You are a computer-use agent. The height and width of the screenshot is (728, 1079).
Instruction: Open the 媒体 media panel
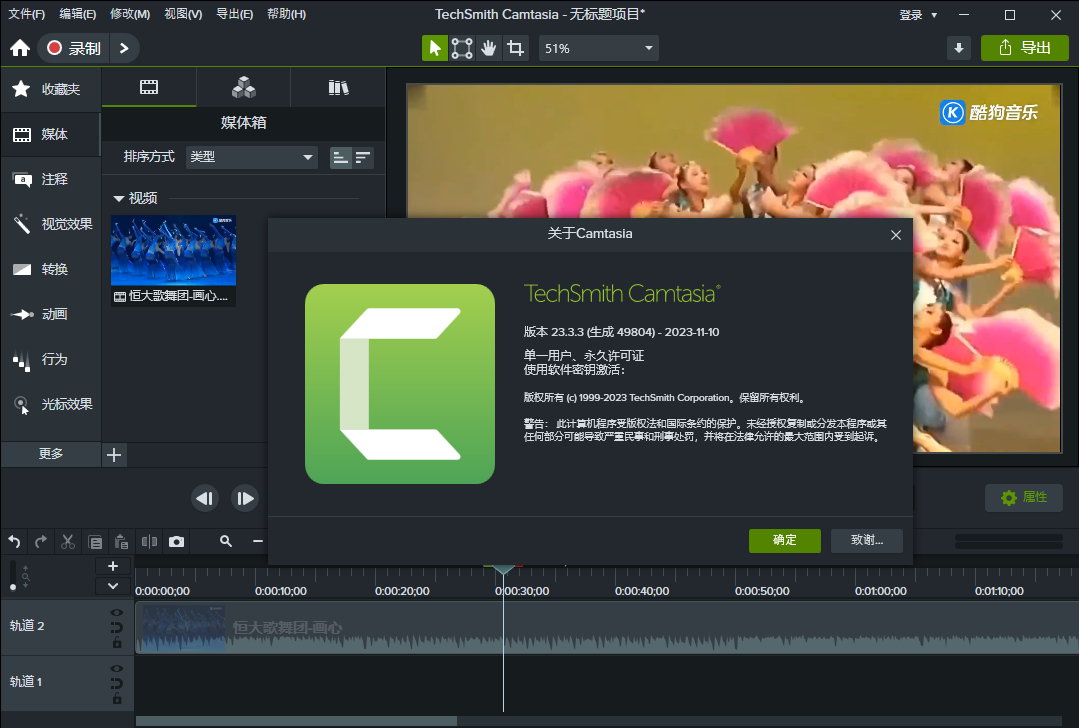coord(50,134)
